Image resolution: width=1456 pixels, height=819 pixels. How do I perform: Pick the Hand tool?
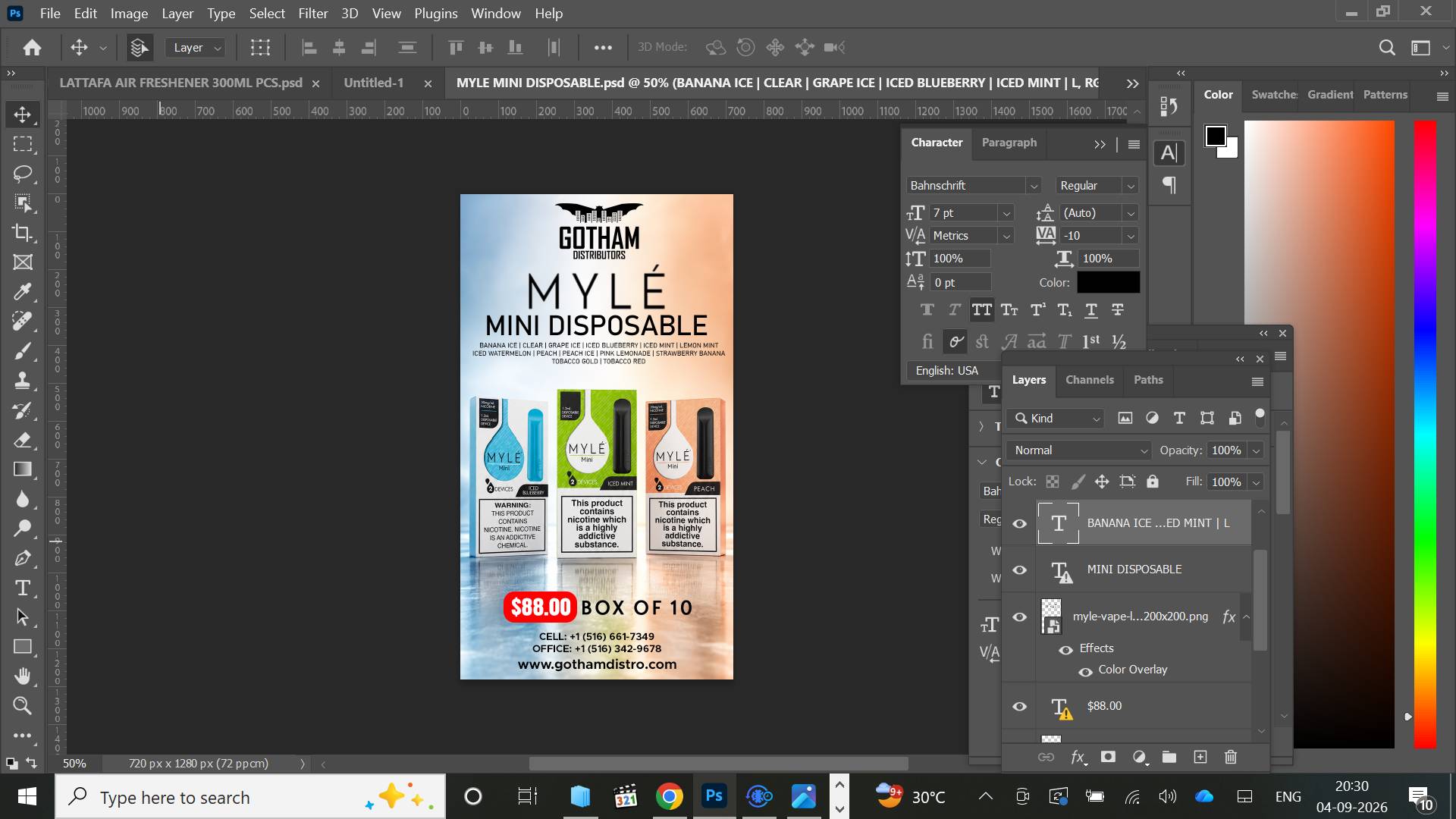click(23, 676)
